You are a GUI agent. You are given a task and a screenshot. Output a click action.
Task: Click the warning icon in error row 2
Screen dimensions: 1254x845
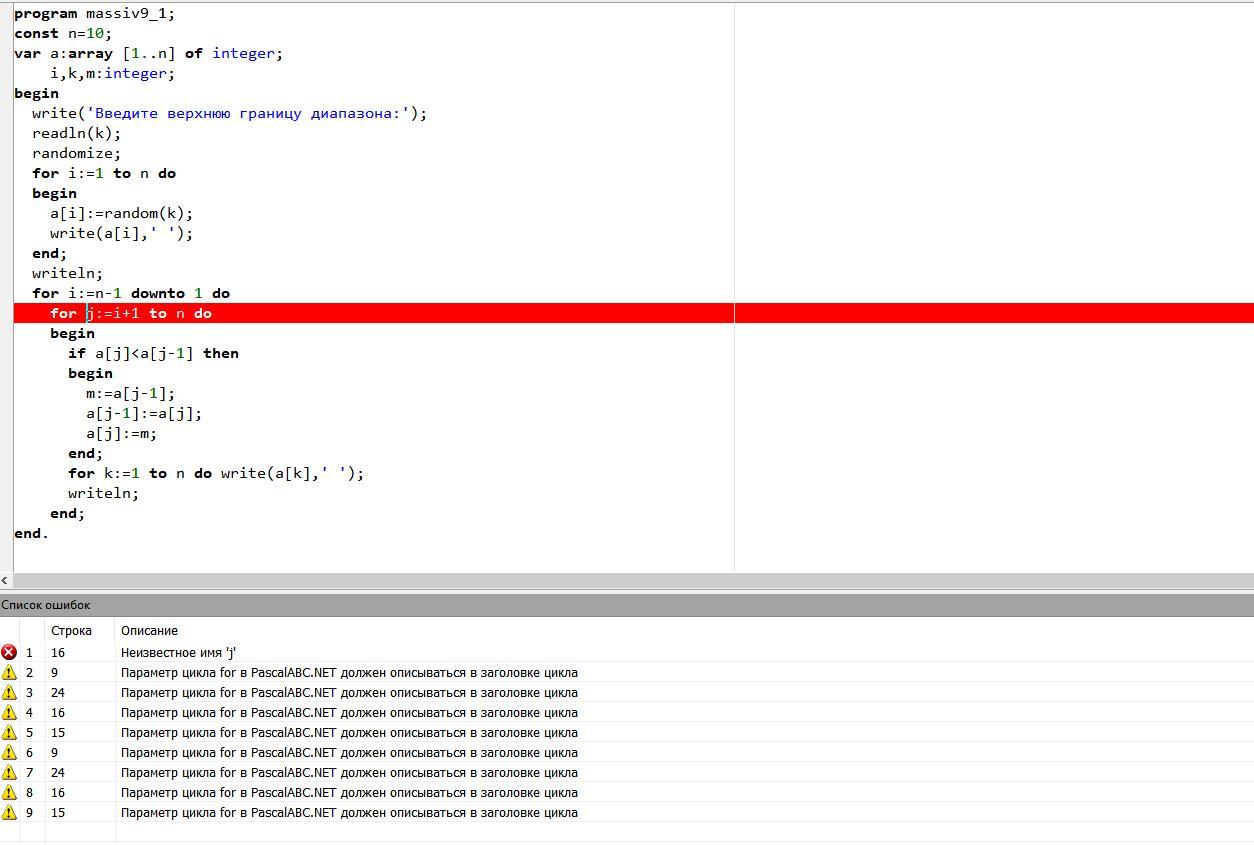[9, 672]
